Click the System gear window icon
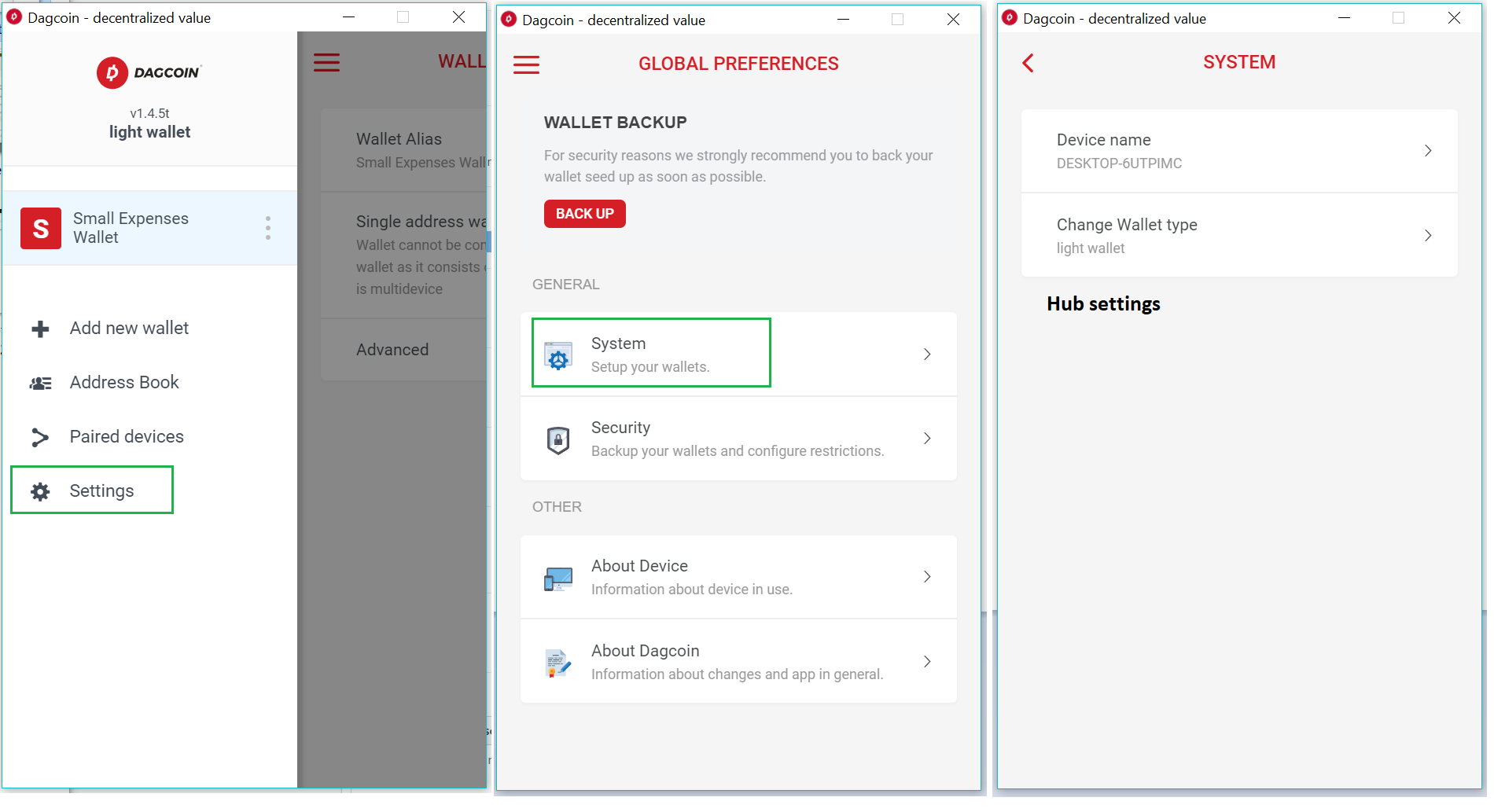1494x812 pixels. (558, 355)
